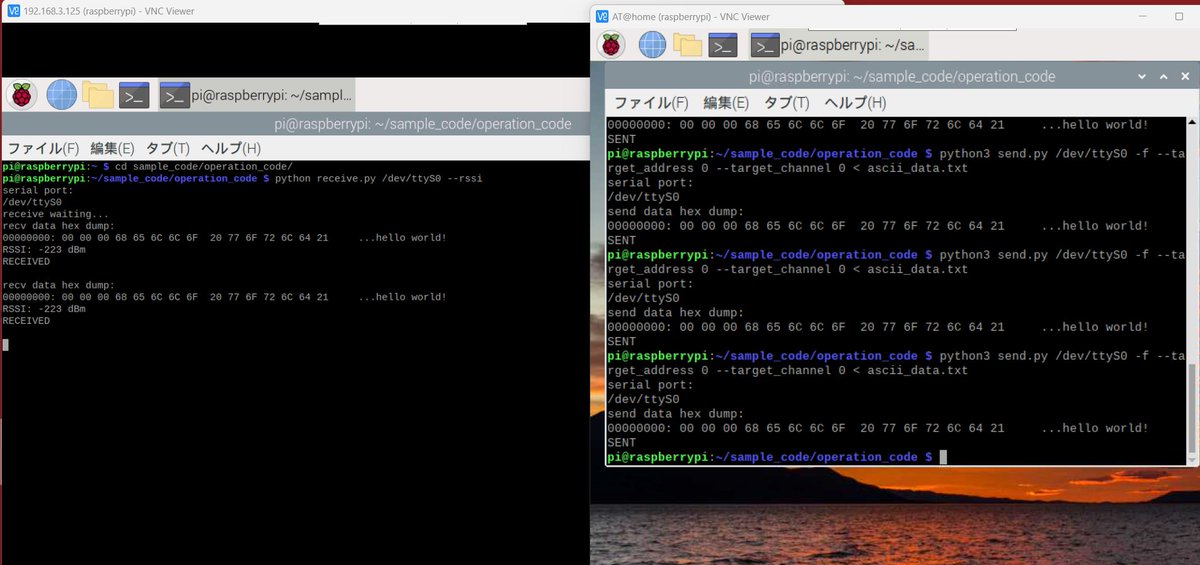Minimize the right terminal window via down chevron
This screenshot has width=1200, height=565.
point(1143,76)
